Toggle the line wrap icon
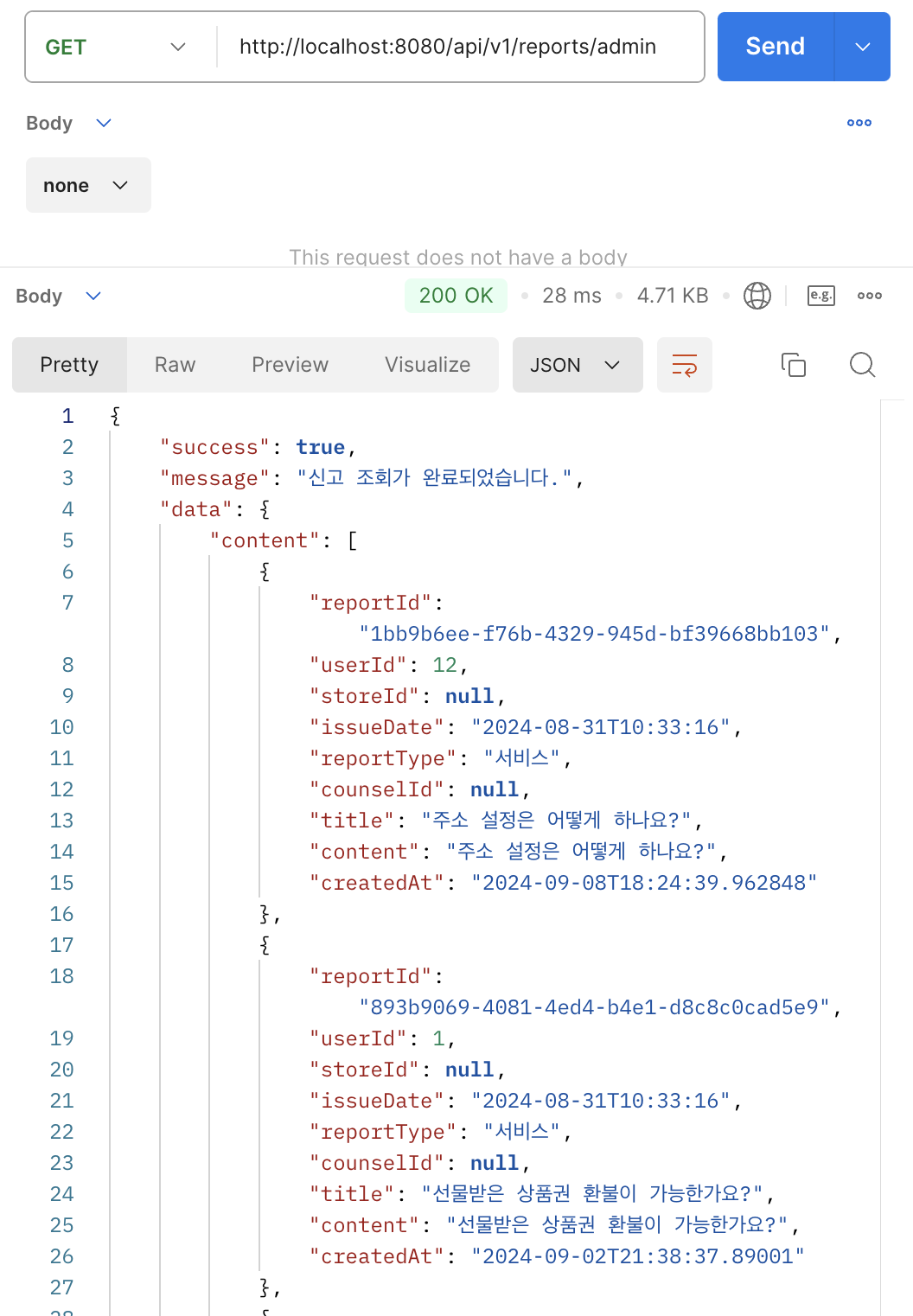The width and height of the screenshot is (913, 1316). click(x=684, y=365)
